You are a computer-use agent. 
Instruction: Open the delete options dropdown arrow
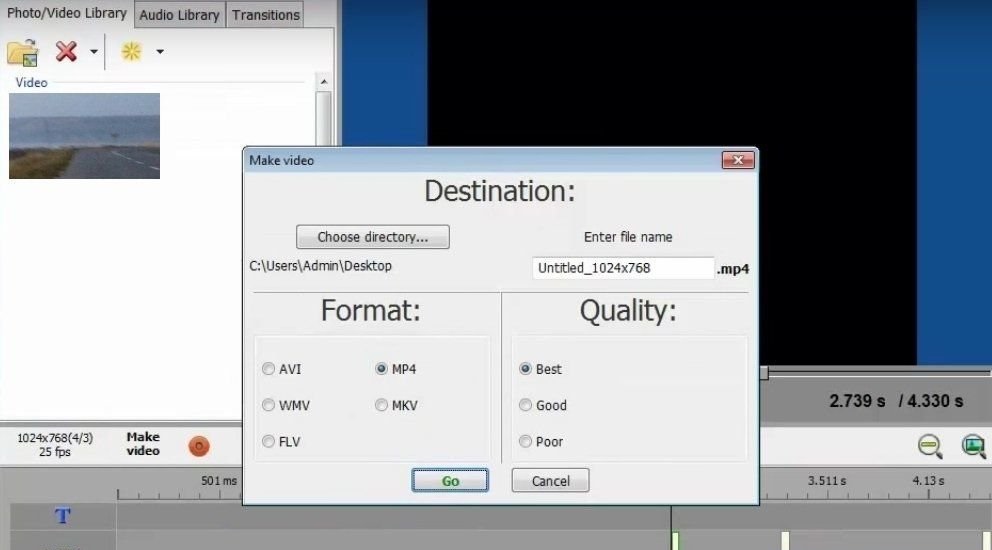coord(94,52)
